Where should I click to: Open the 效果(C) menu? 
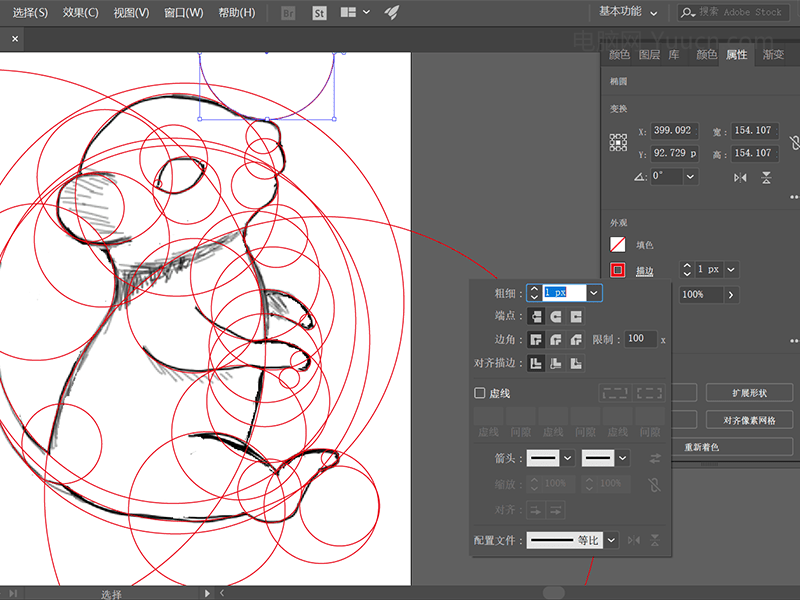click(x=81, y=13)
